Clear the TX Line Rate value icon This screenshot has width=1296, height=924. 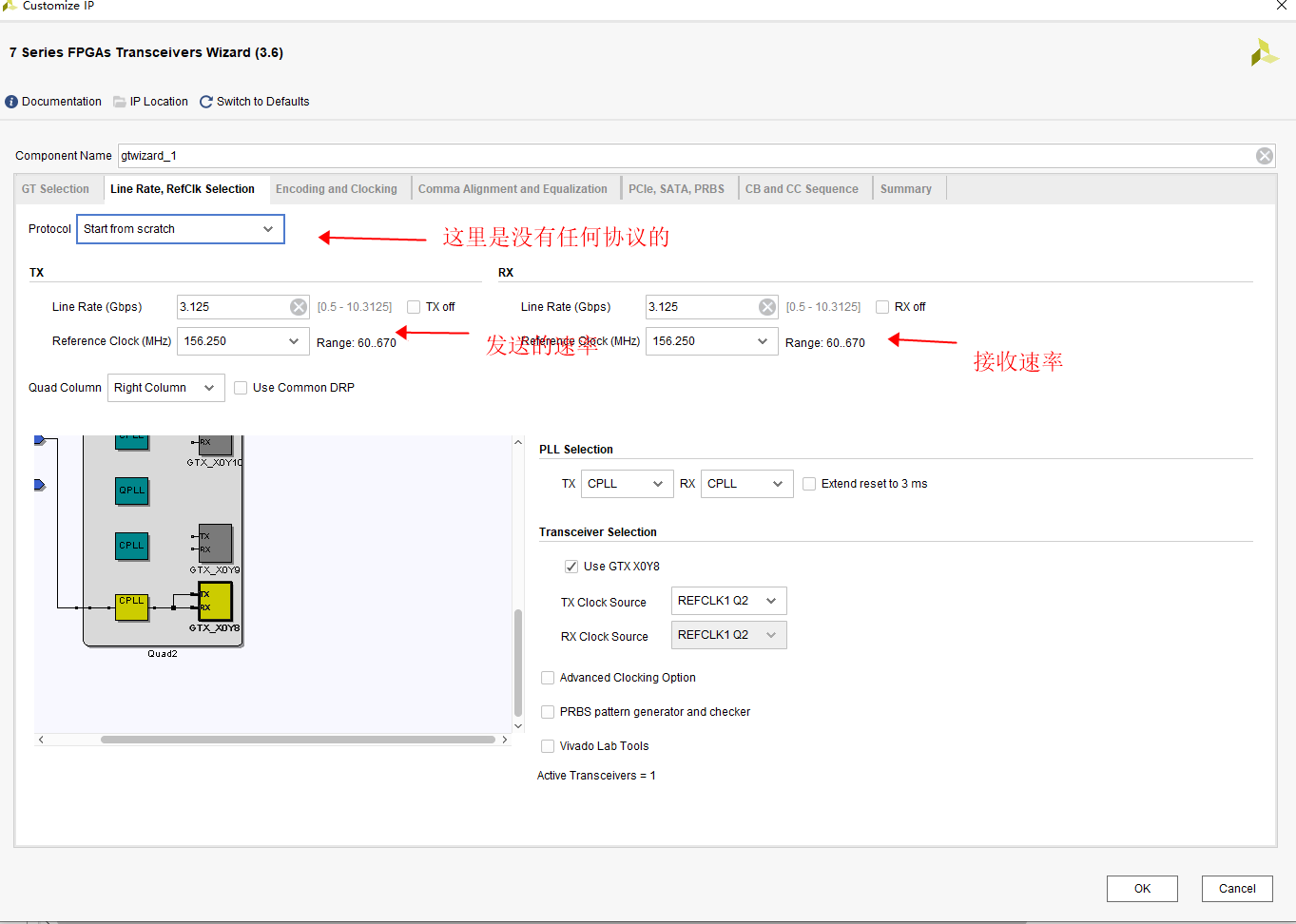pyautogui.click(x=299, y=307)
